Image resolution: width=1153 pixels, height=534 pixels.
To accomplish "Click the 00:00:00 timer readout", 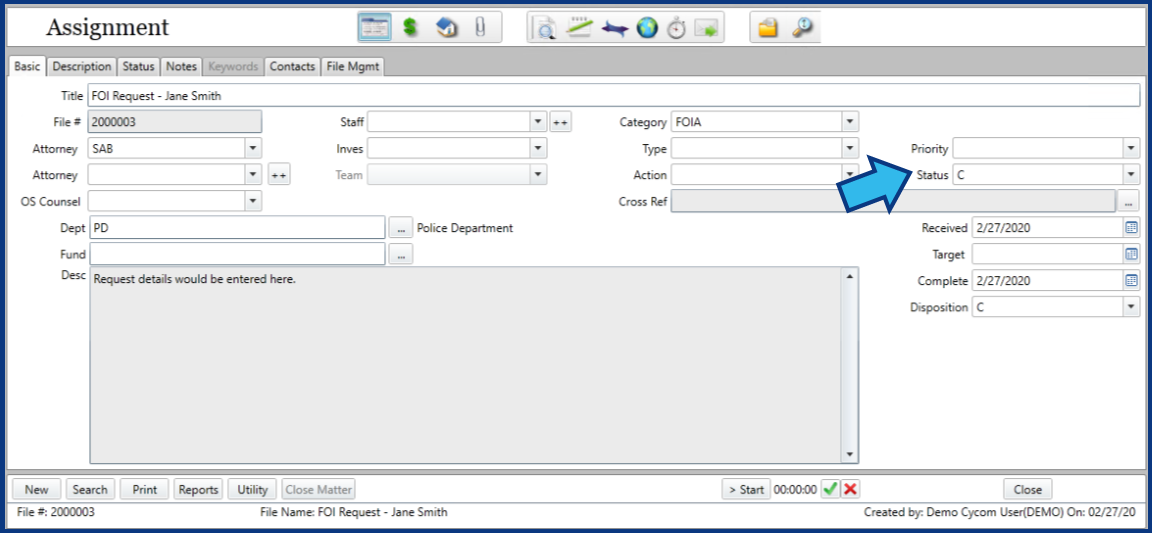I will [795, 489].
